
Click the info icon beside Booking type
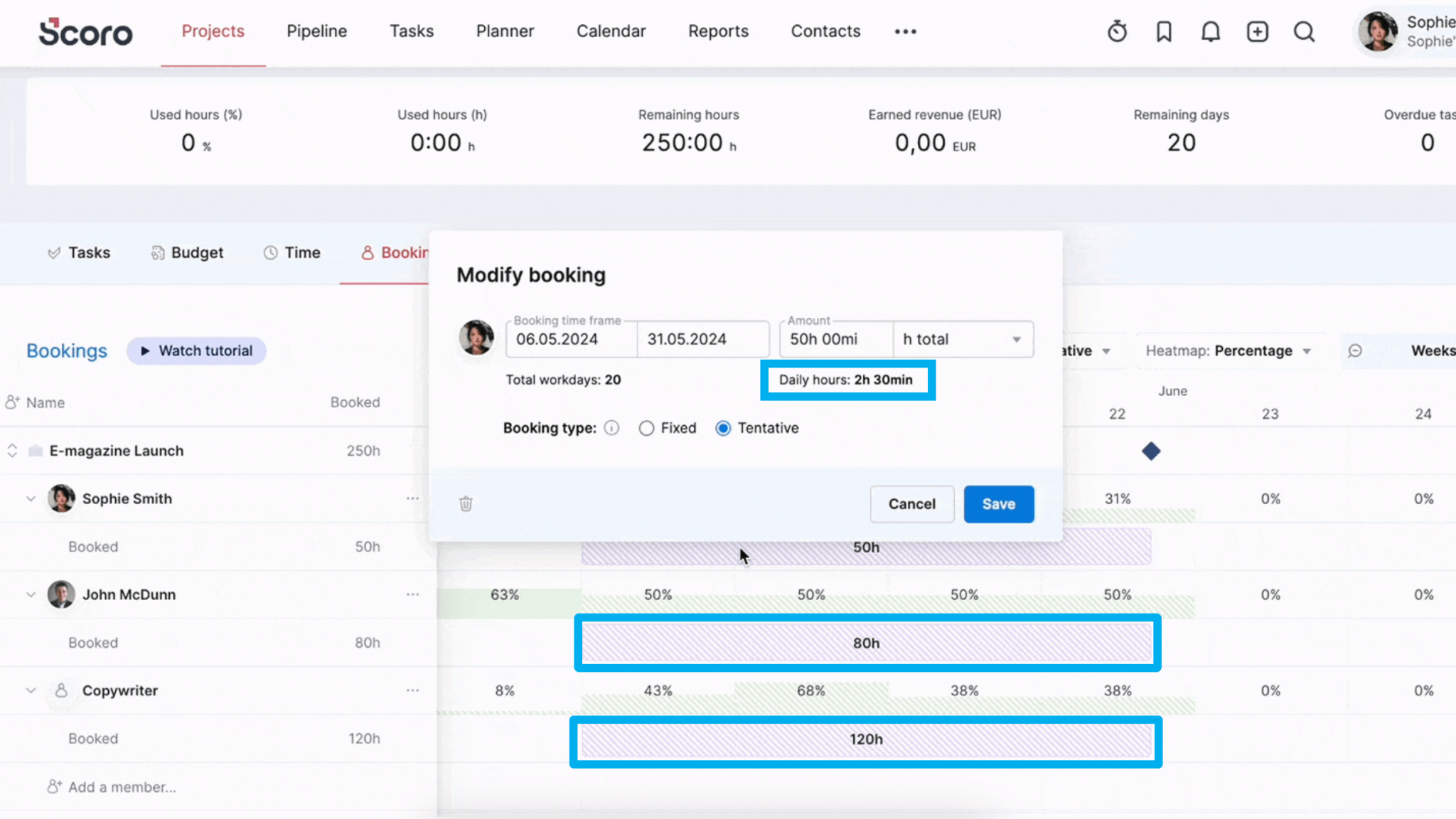pos(611,428)
